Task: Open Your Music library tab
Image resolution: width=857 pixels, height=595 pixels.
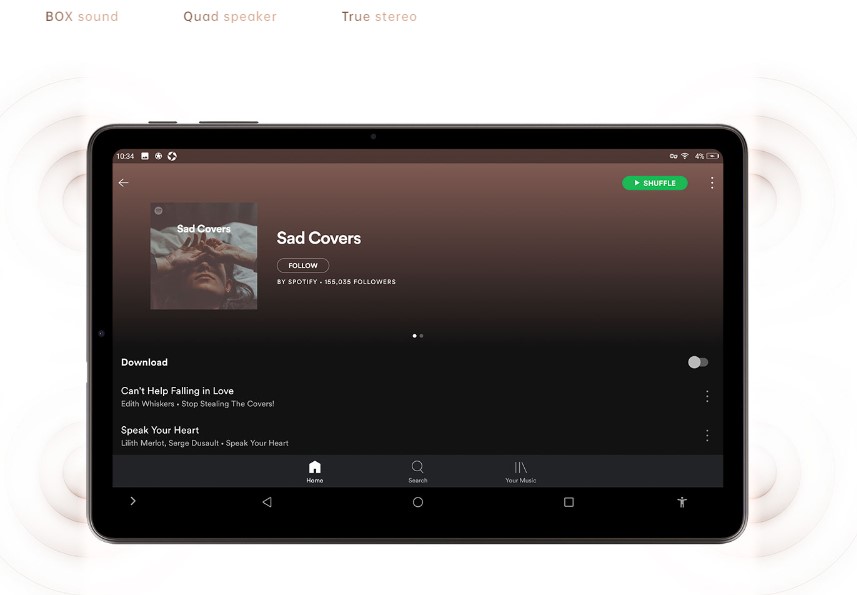Action: [520, 472]
